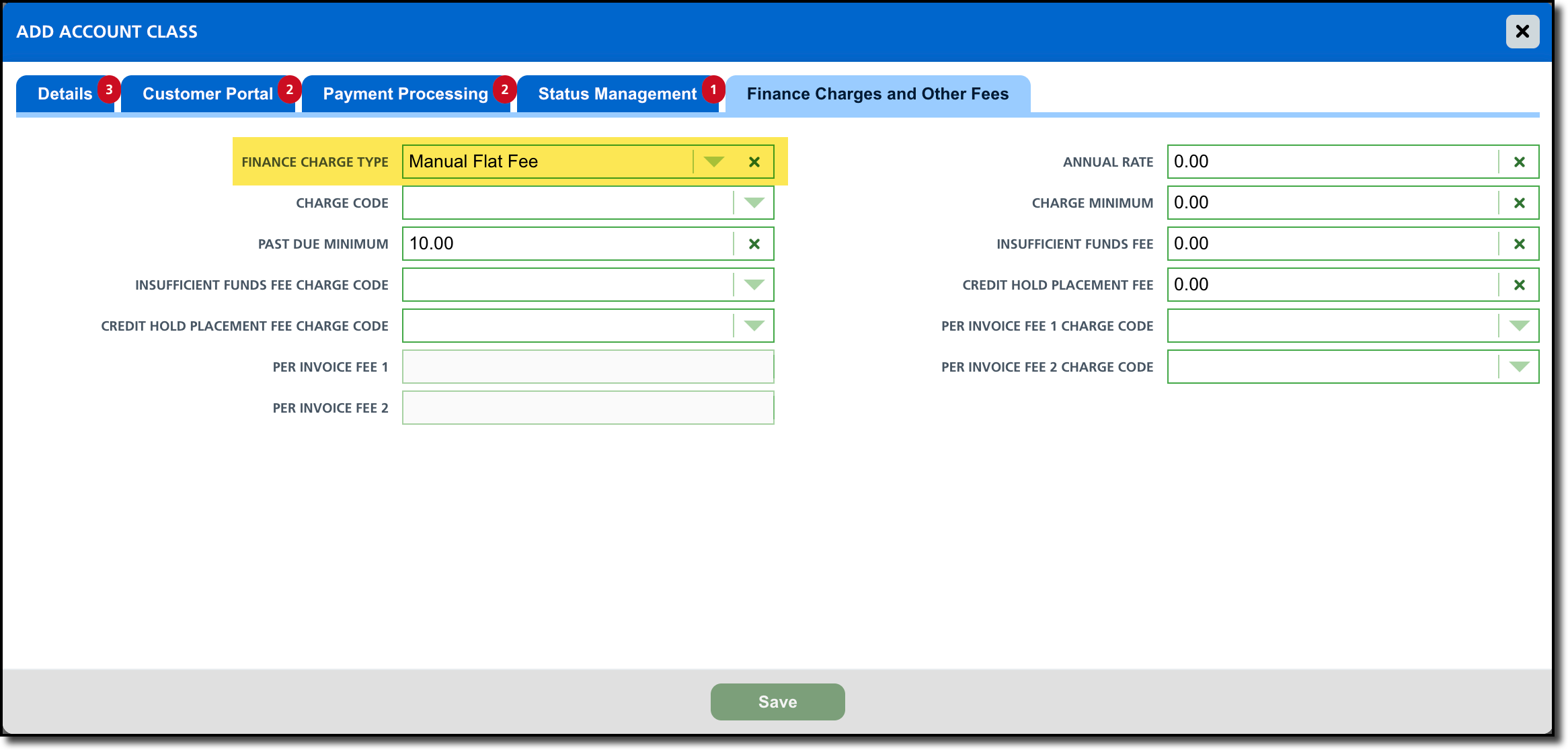Clear the Finance Charge Type selection
This screenshot has height=750, width=1568.
tap(754, 162)
